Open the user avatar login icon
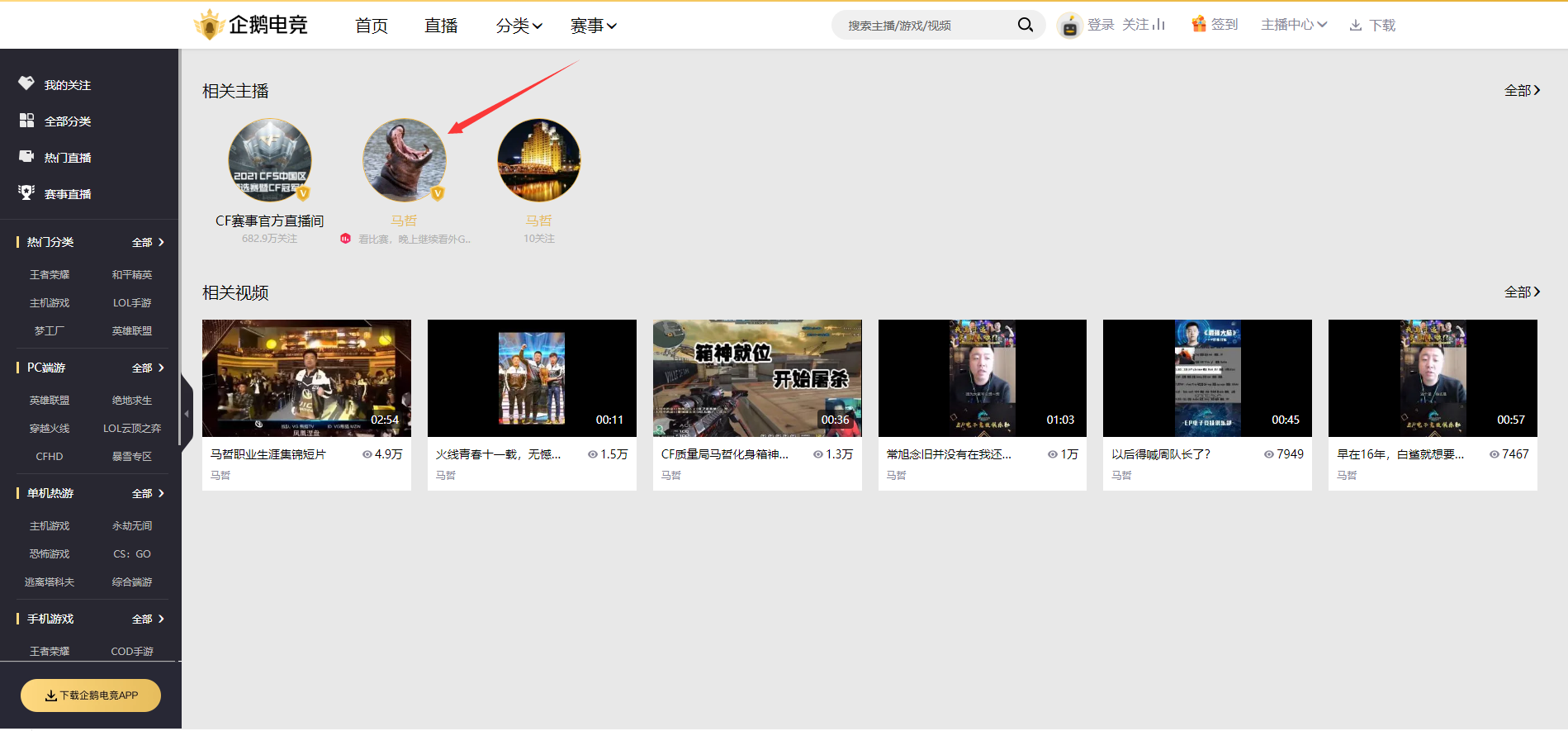1568x731 pixels. [x=1069, y=26]
